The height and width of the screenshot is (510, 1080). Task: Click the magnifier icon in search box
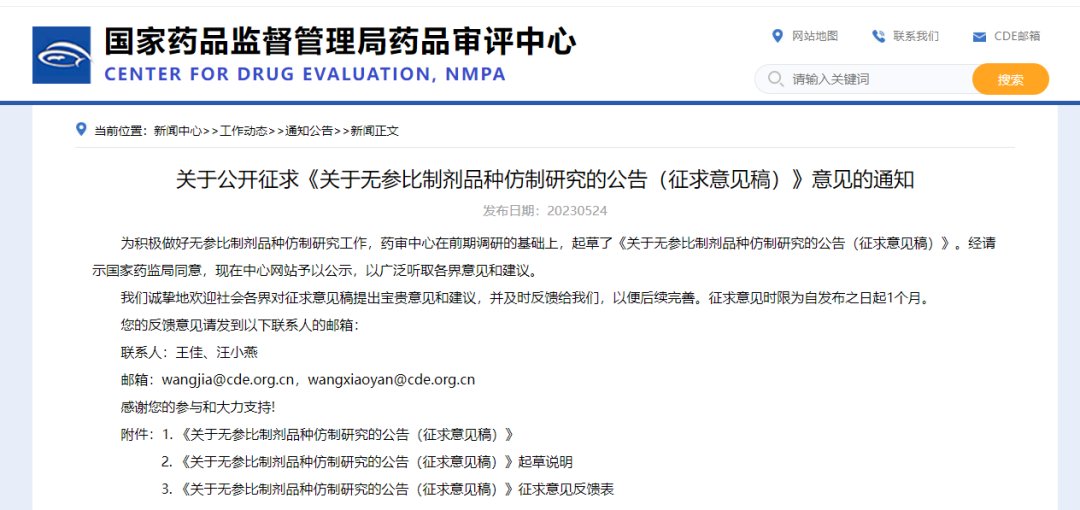tap(775, 79)
